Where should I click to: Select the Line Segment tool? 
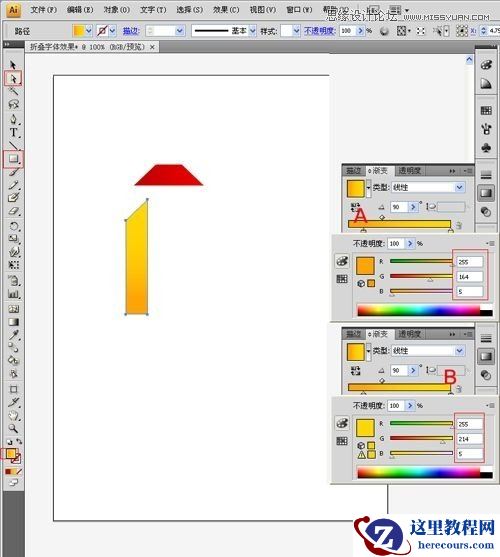(13, 145)
